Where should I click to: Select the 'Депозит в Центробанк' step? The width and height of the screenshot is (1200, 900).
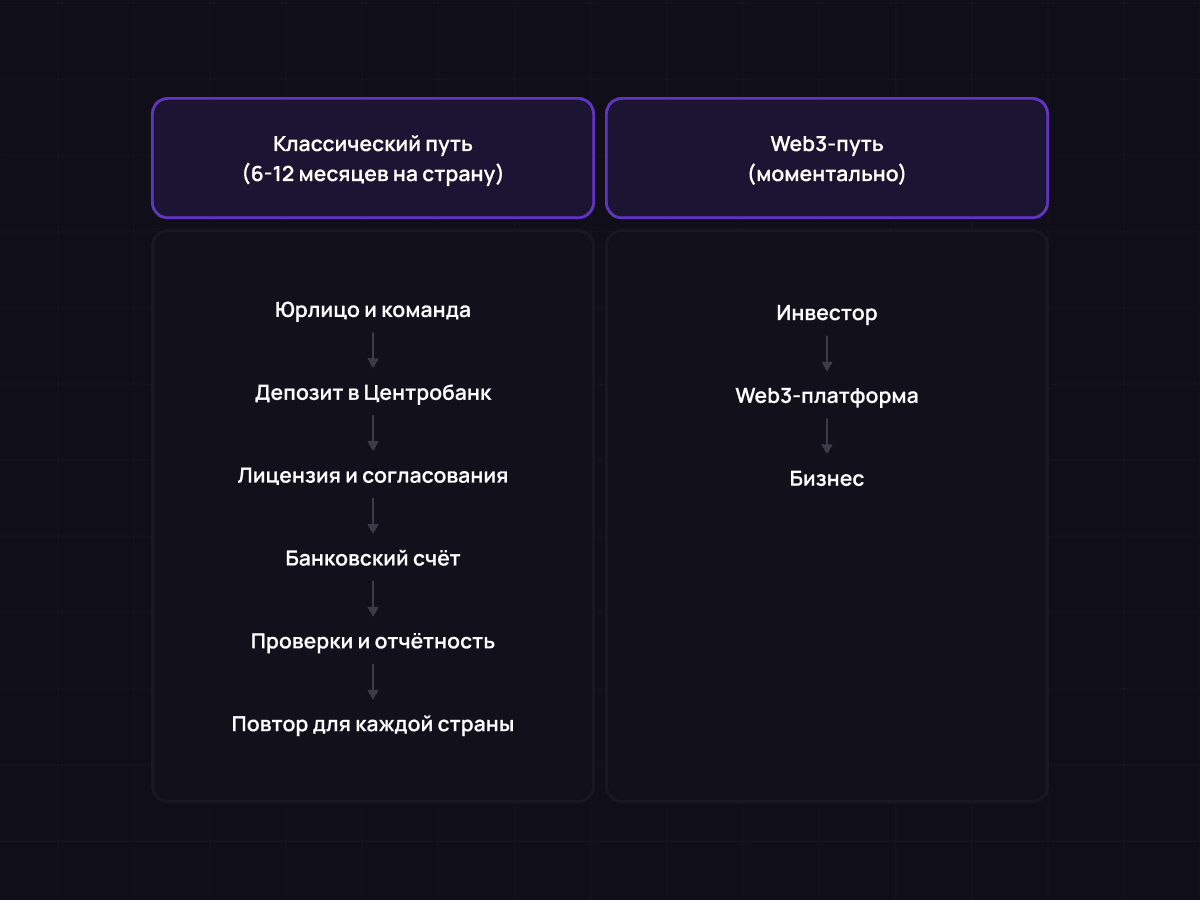(x=372, y=393)
